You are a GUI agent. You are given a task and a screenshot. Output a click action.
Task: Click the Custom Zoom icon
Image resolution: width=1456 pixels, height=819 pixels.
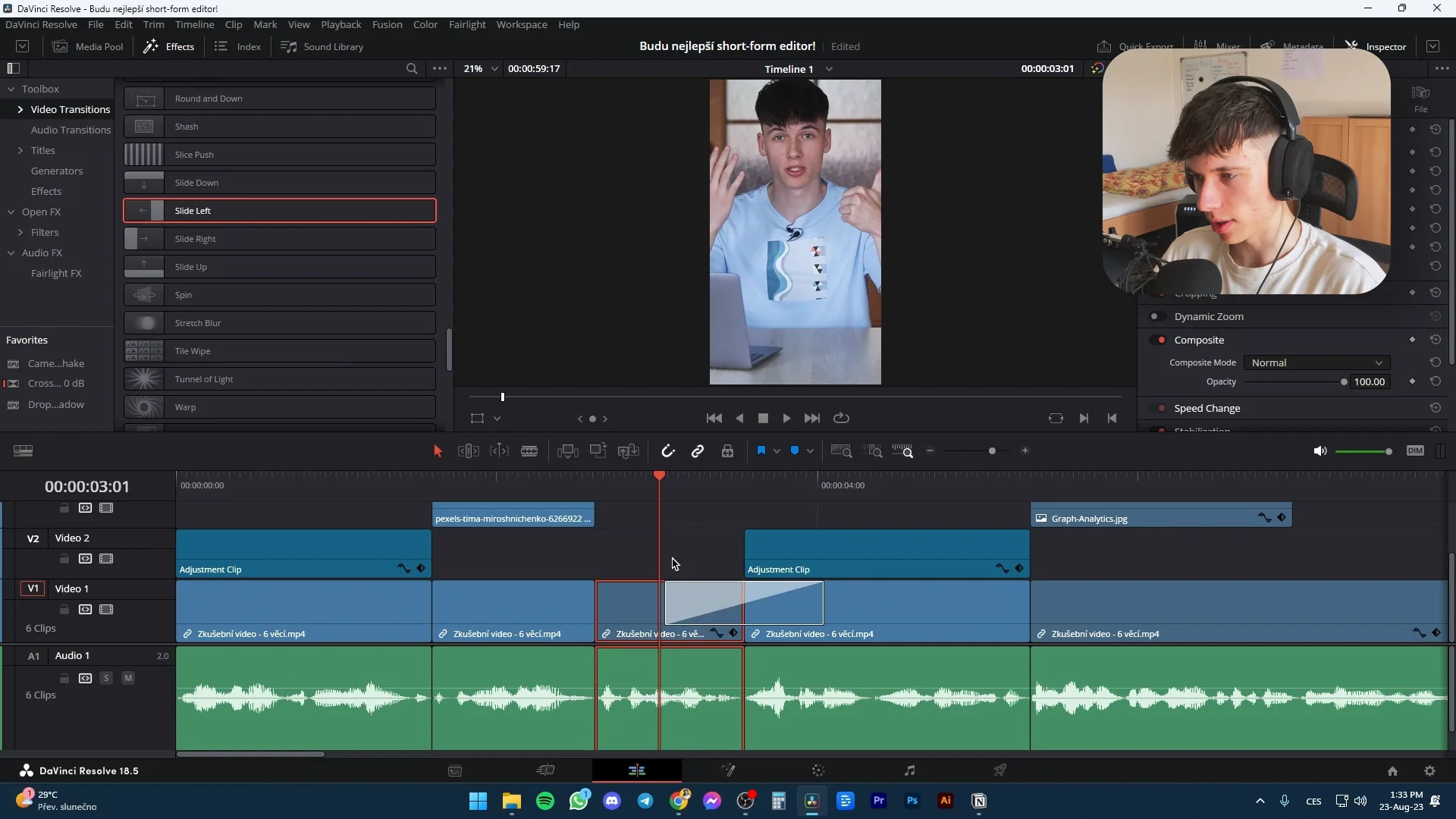[902, 451]
